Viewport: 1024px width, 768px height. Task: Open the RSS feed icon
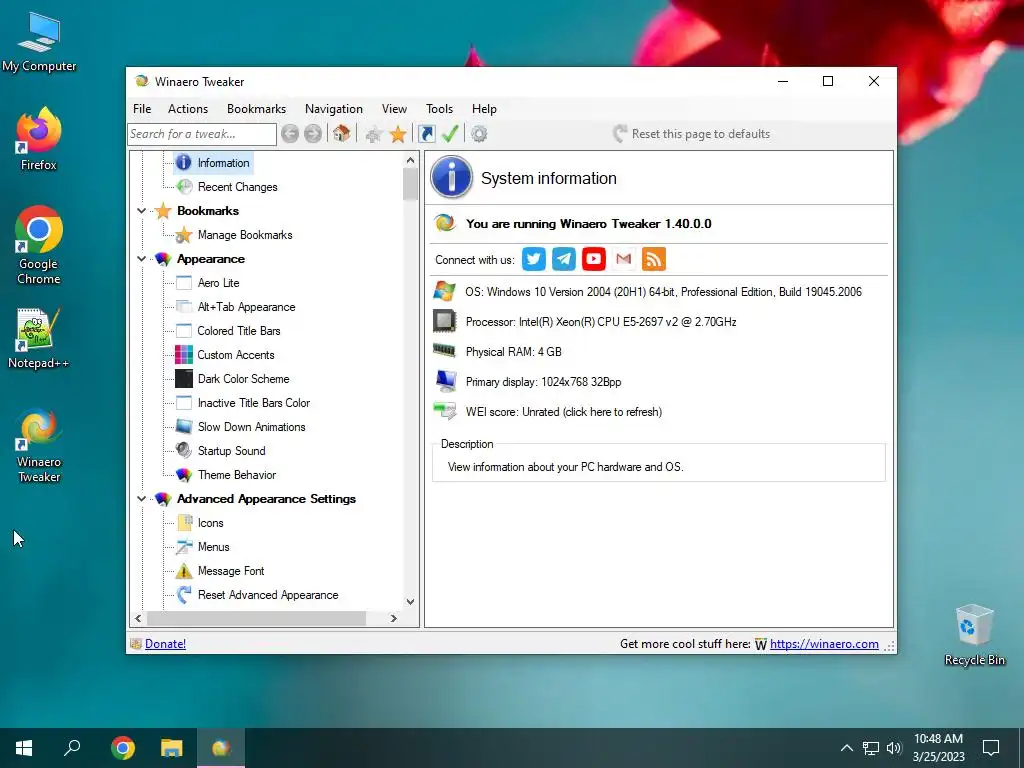tap(654, 259)
